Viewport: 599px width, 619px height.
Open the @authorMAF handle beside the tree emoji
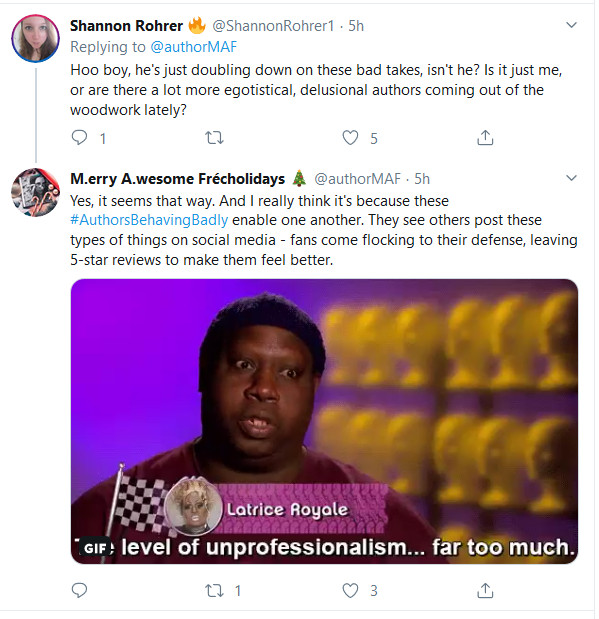coord(357,179)
